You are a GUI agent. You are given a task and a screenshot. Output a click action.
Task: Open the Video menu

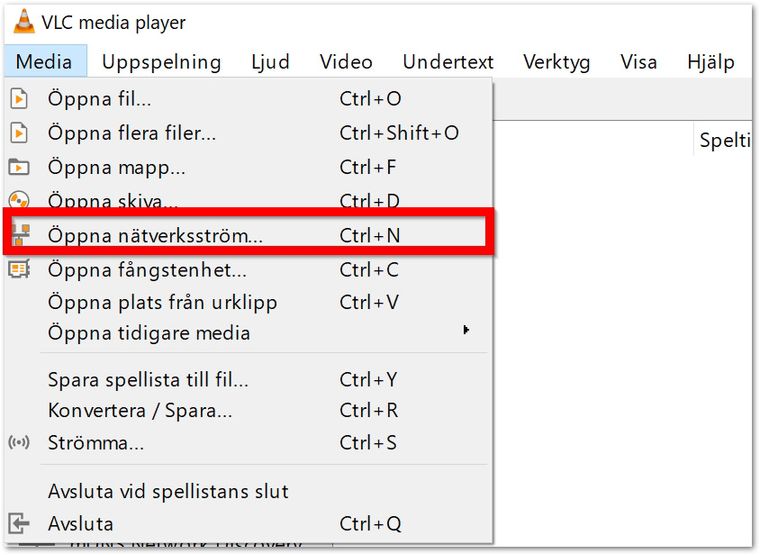(346, 62)
